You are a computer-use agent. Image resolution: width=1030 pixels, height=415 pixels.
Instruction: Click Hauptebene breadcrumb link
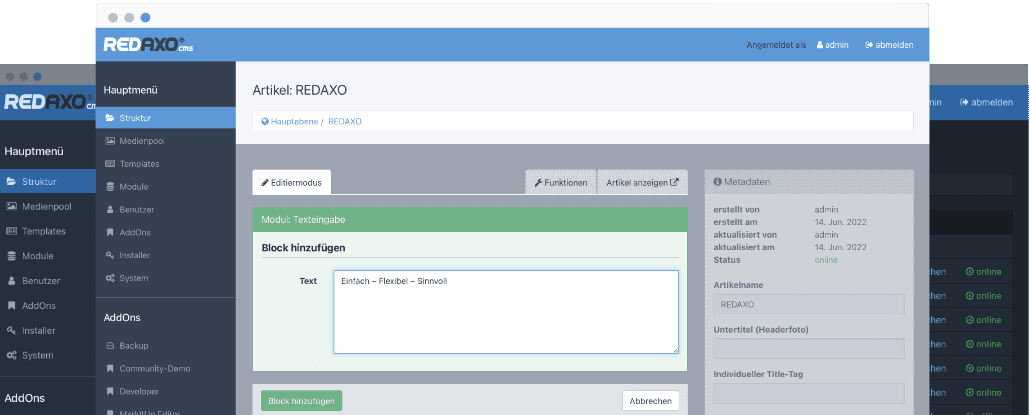293,121
